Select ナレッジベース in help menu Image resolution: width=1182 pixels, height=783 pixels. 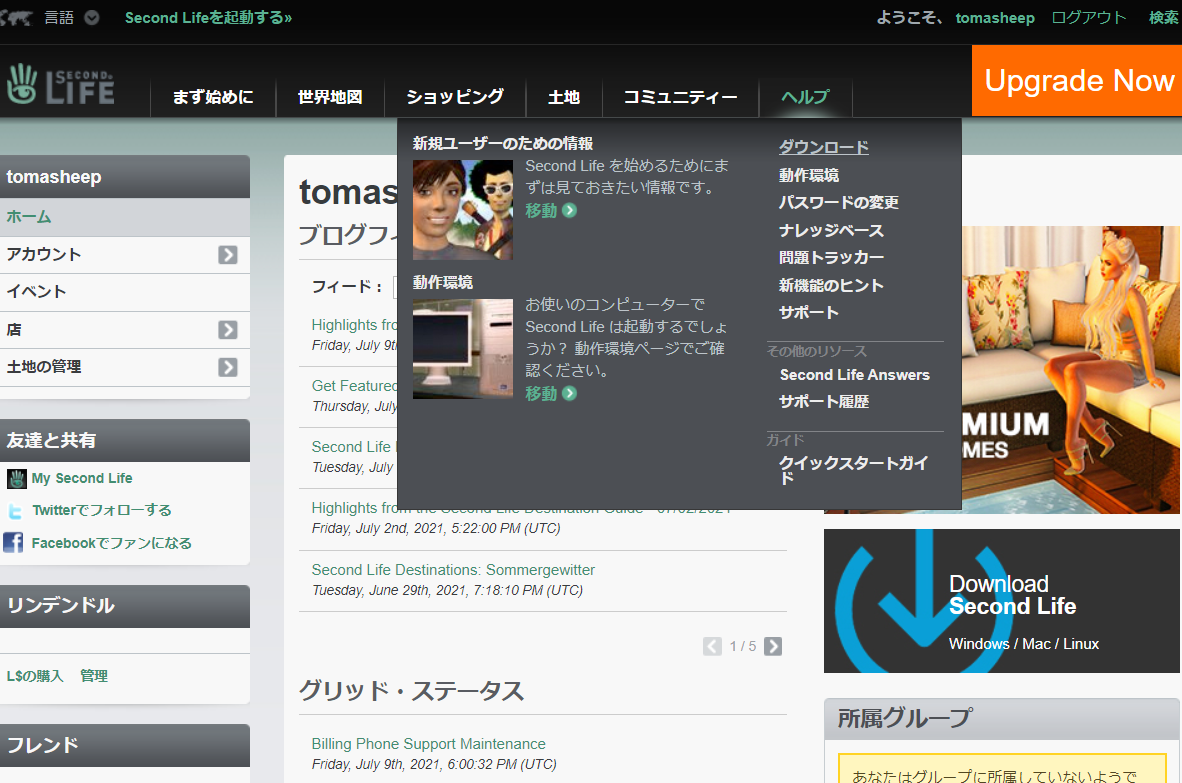(831, 231)
